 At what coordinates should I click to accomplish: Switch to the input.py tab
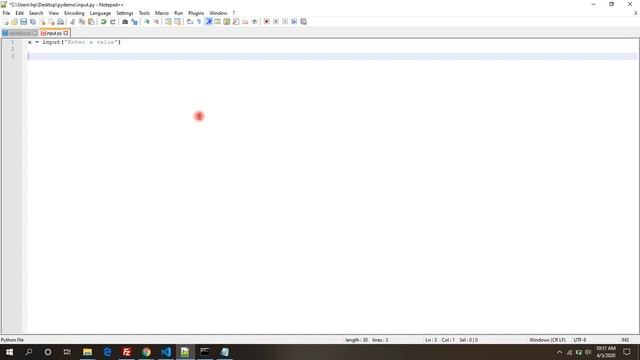(x=54, y=33)
